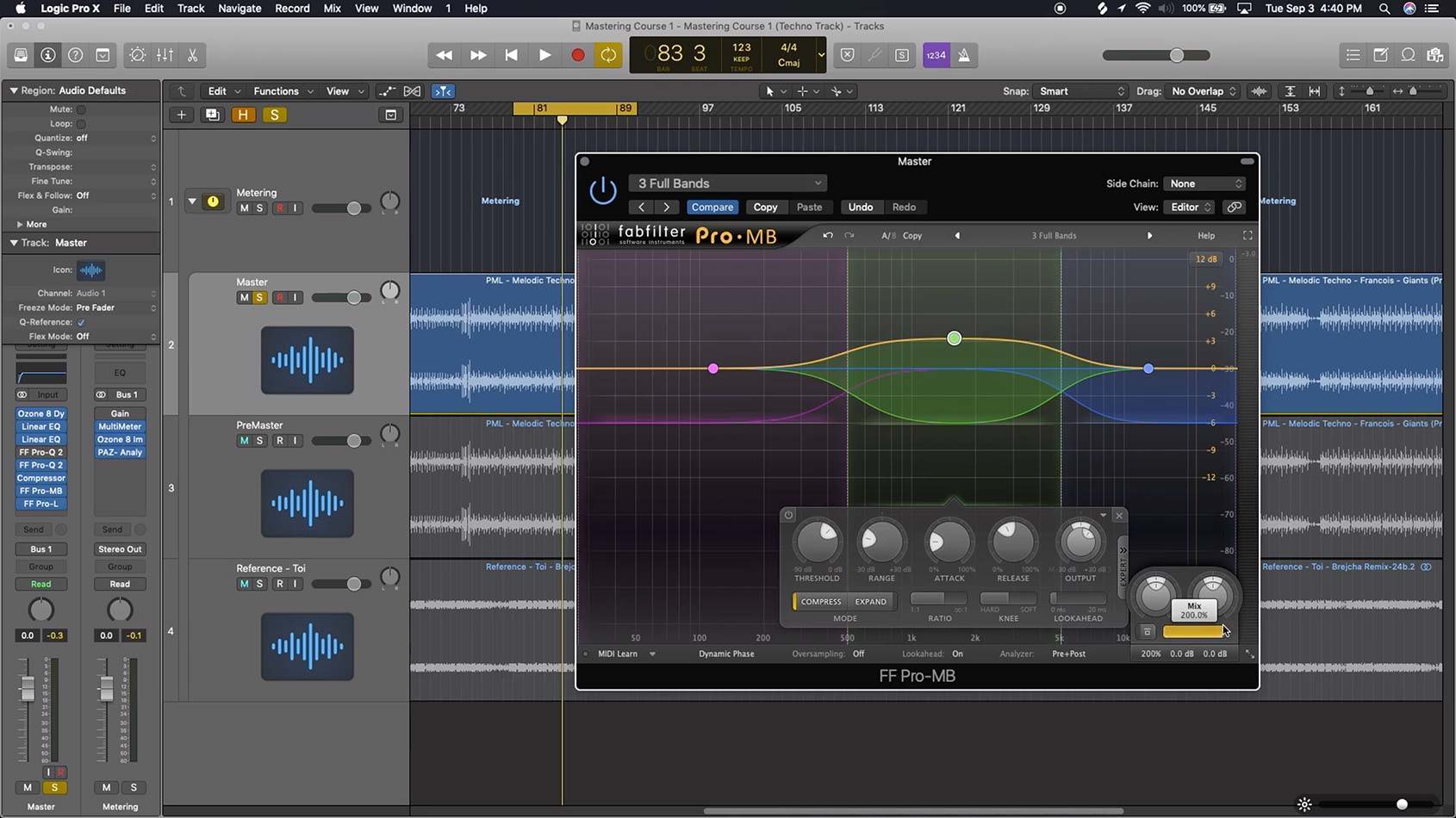Mute the Metering track
Screen dimensions: 1456x818
(244, 208)
